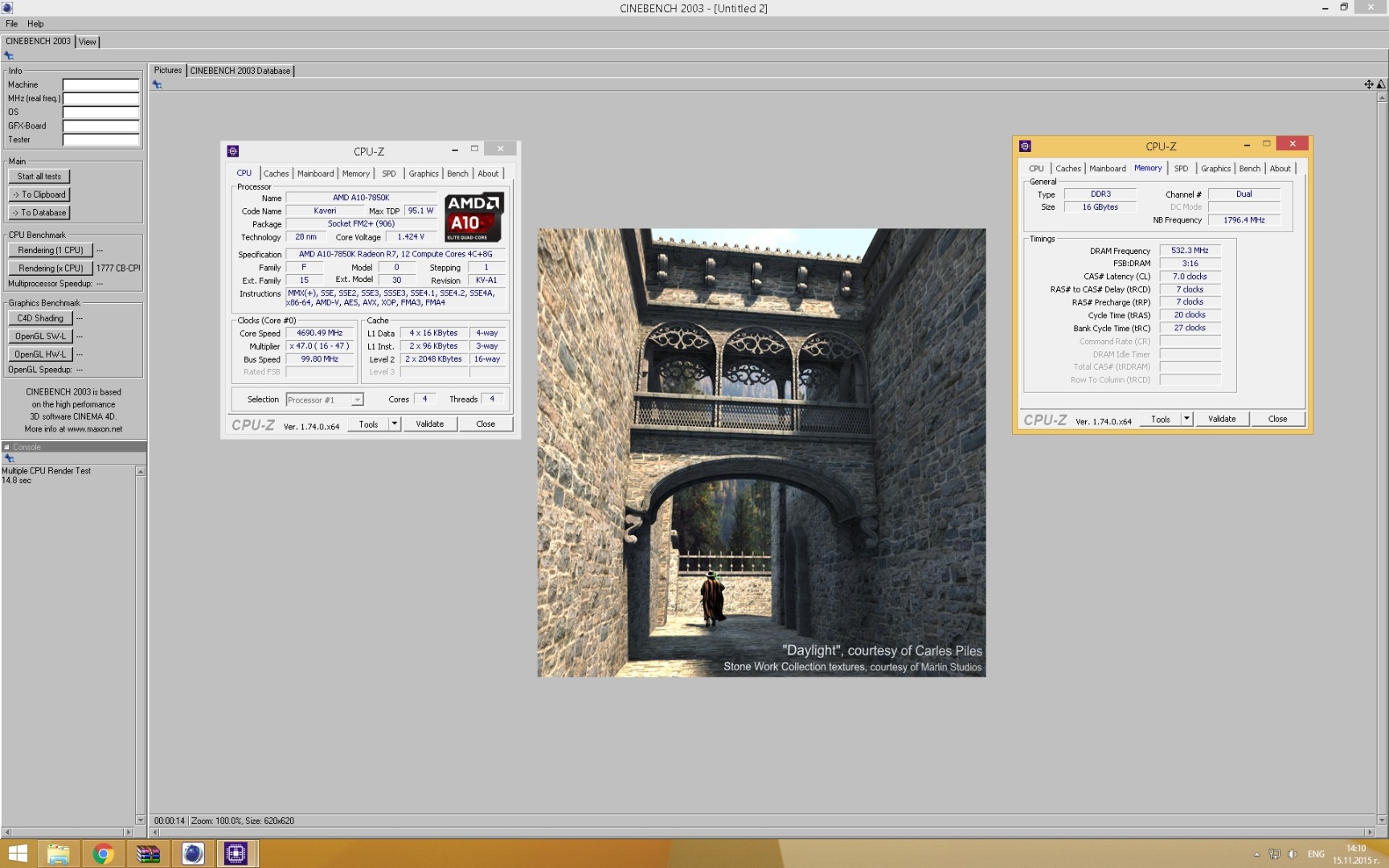Image resolution: width=1389 pixels, height=868 pixels.
Task: Click the pin icon inside the Console panel
Action: tap(10, 458)
